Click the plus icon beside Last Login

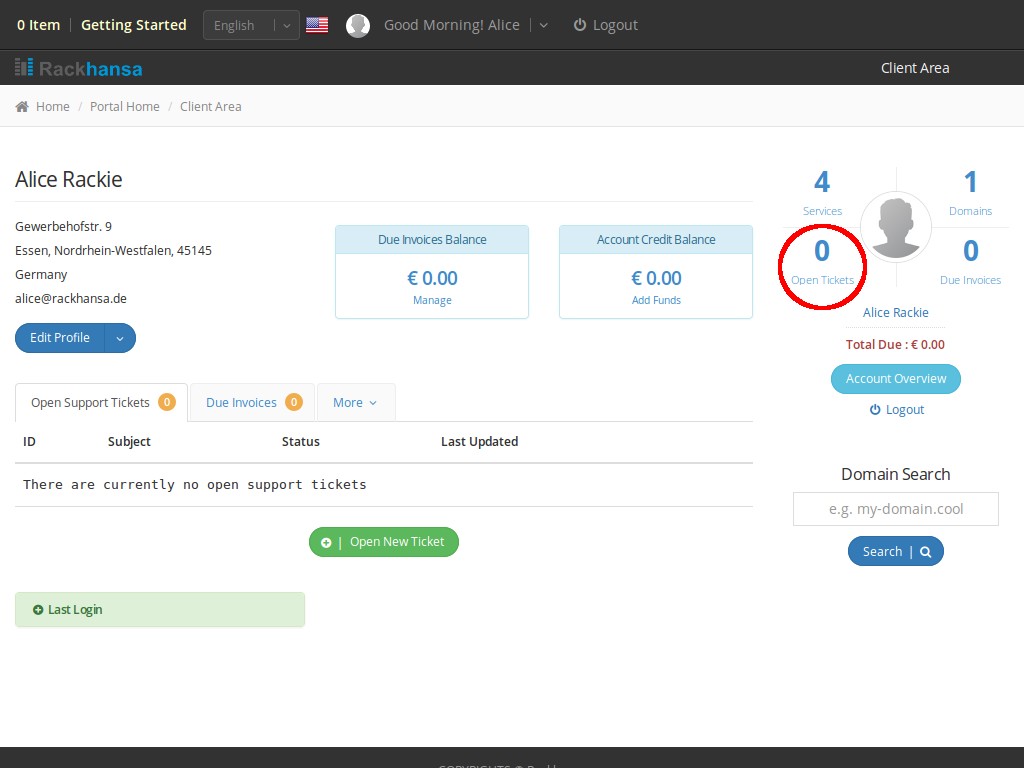[x=38, y=610]
